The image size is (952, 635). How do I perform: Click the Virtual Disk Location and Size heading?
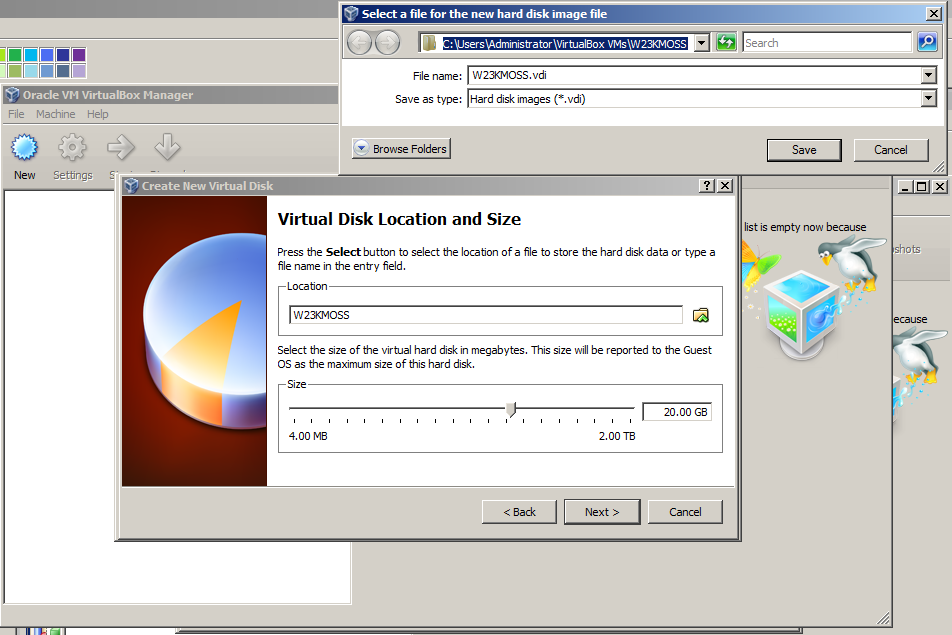pos(399,219)
